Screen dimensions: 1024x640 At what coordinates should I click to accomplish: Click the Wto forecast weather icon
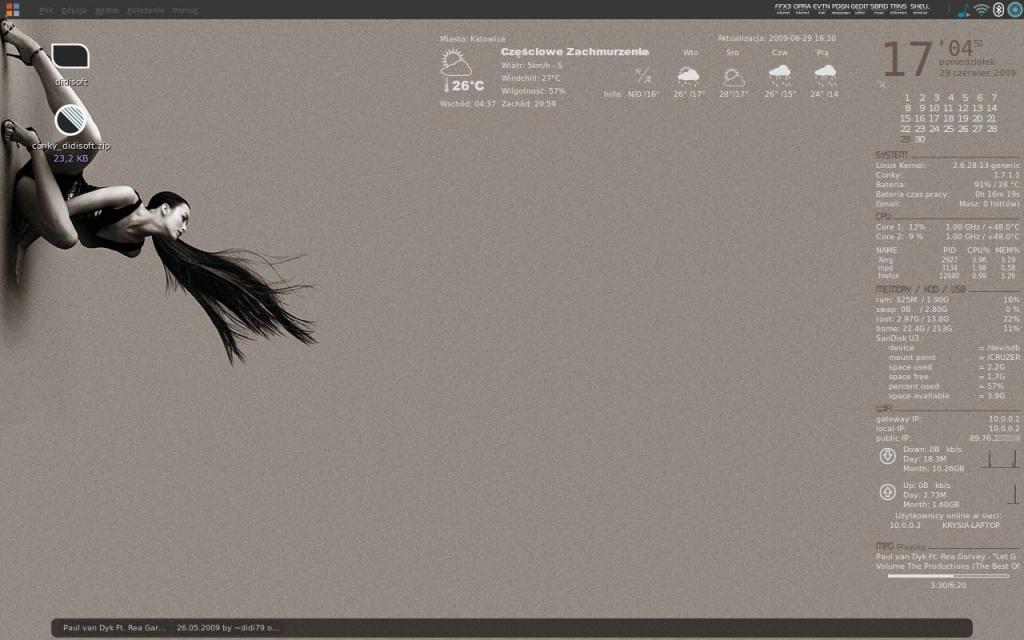click(x=688, y=76)
